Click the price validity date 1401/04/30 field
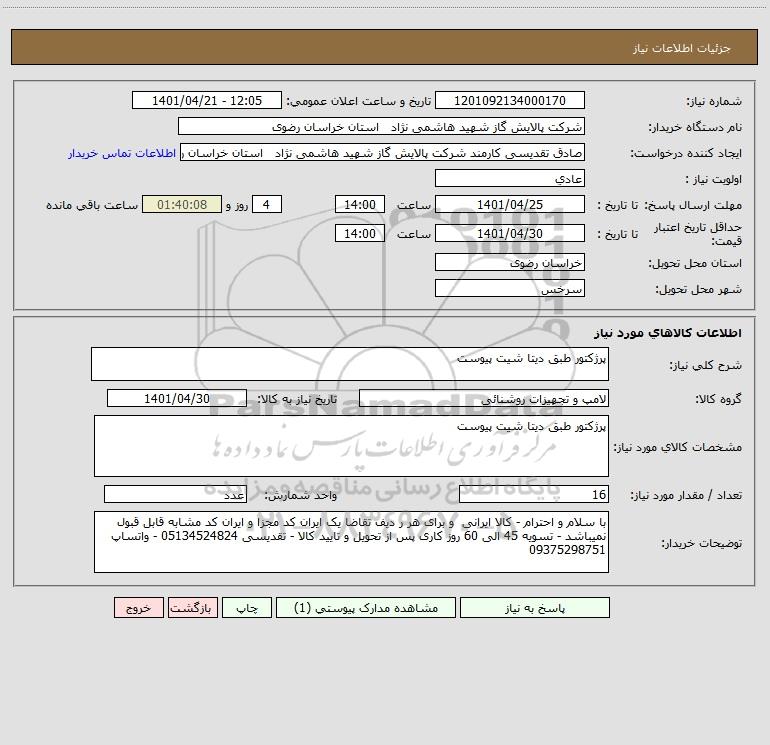770x745 pixels. pos(510,233)
